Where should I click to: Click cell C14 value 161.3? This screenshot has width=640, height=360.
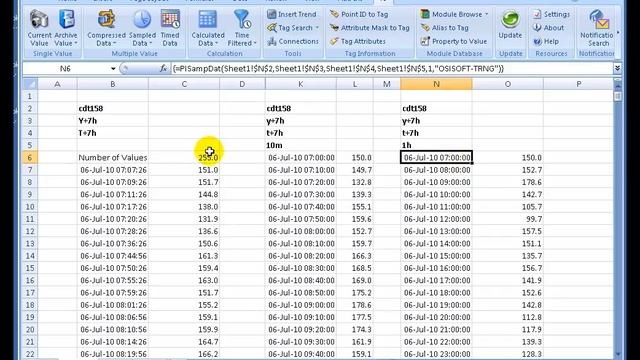[184, 256]
